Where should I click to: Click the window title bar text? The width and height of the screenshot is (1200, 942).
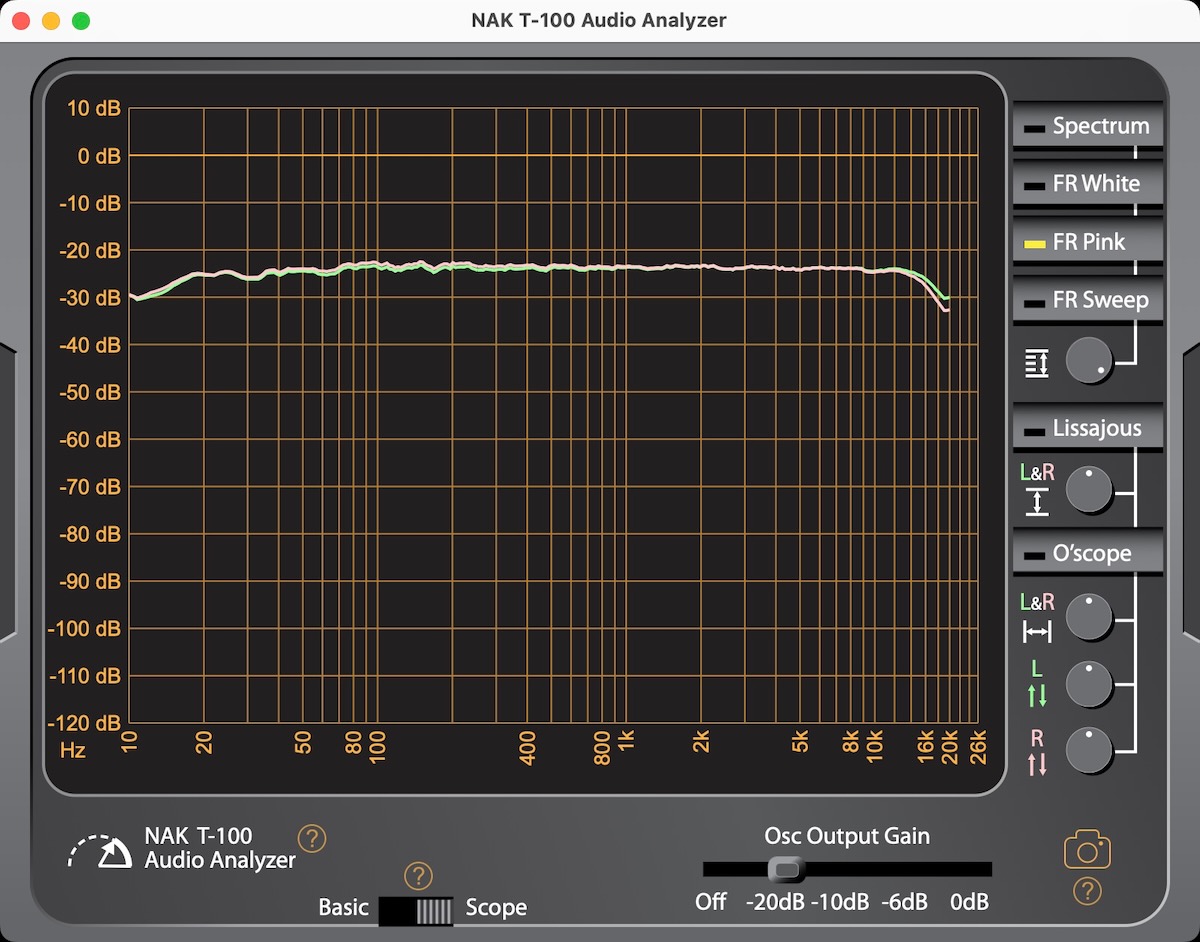pyautogui.click(x=599, y=20)
